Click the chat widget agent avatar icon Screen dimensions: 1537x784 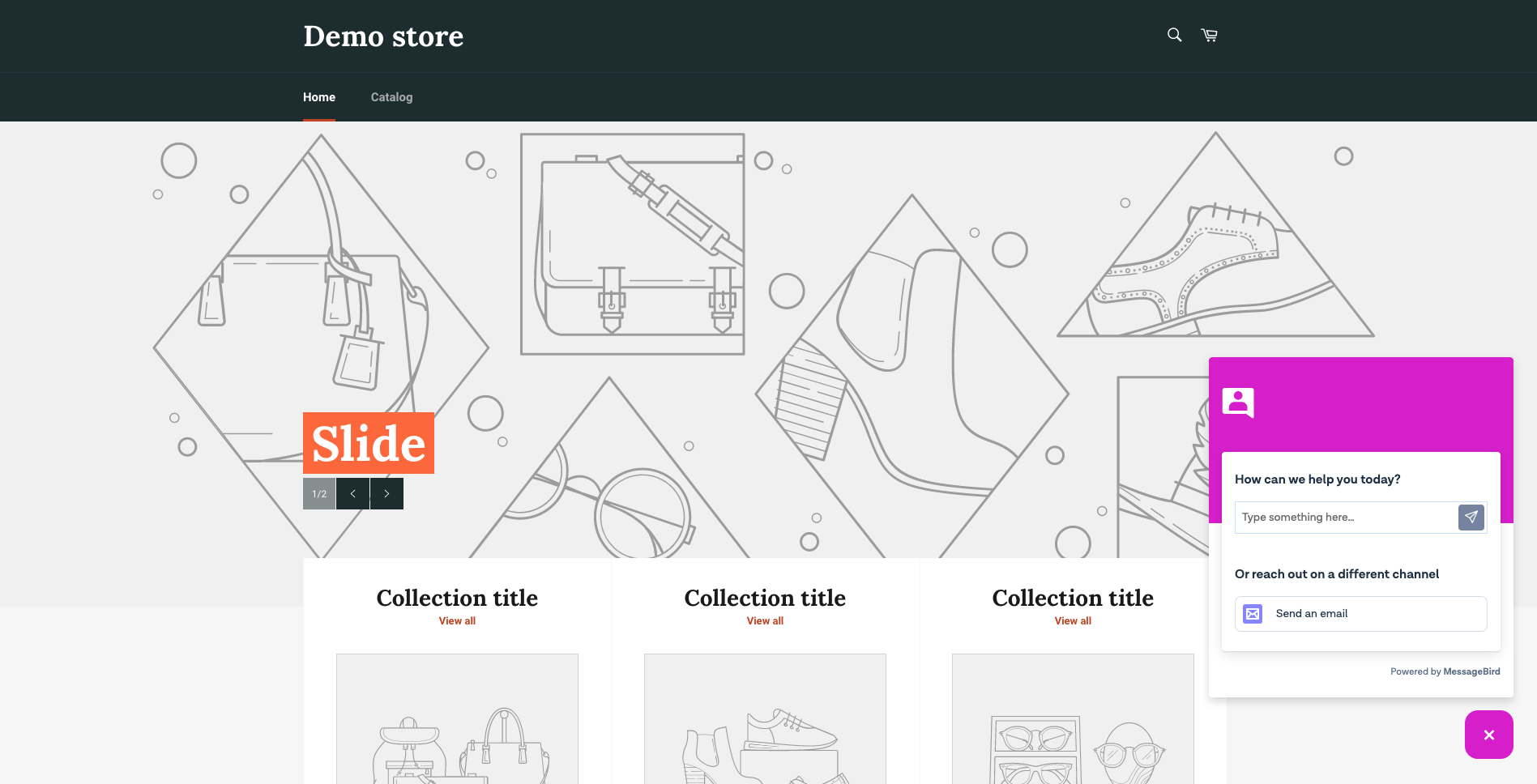pyautogui.click(x=1238, y=402)
